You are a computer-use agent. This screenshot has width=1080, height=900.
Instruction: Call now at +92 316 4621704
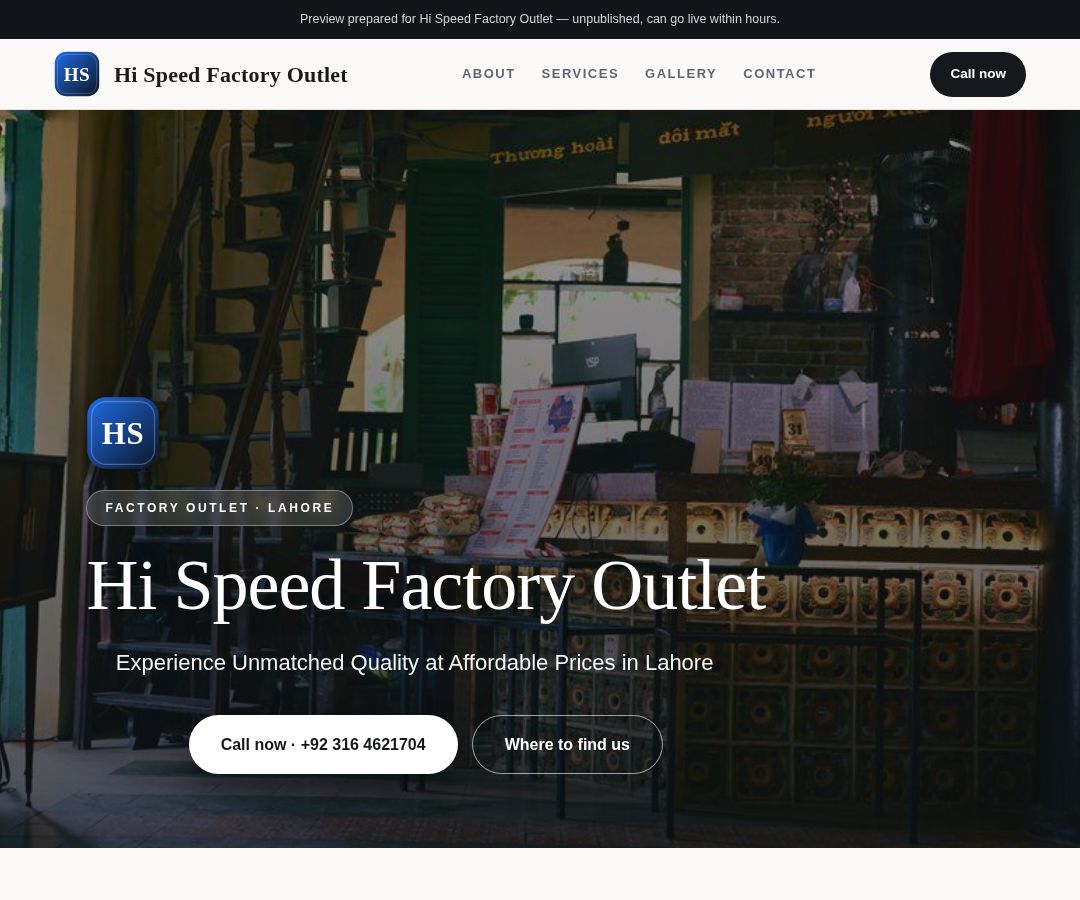[323, 744]
